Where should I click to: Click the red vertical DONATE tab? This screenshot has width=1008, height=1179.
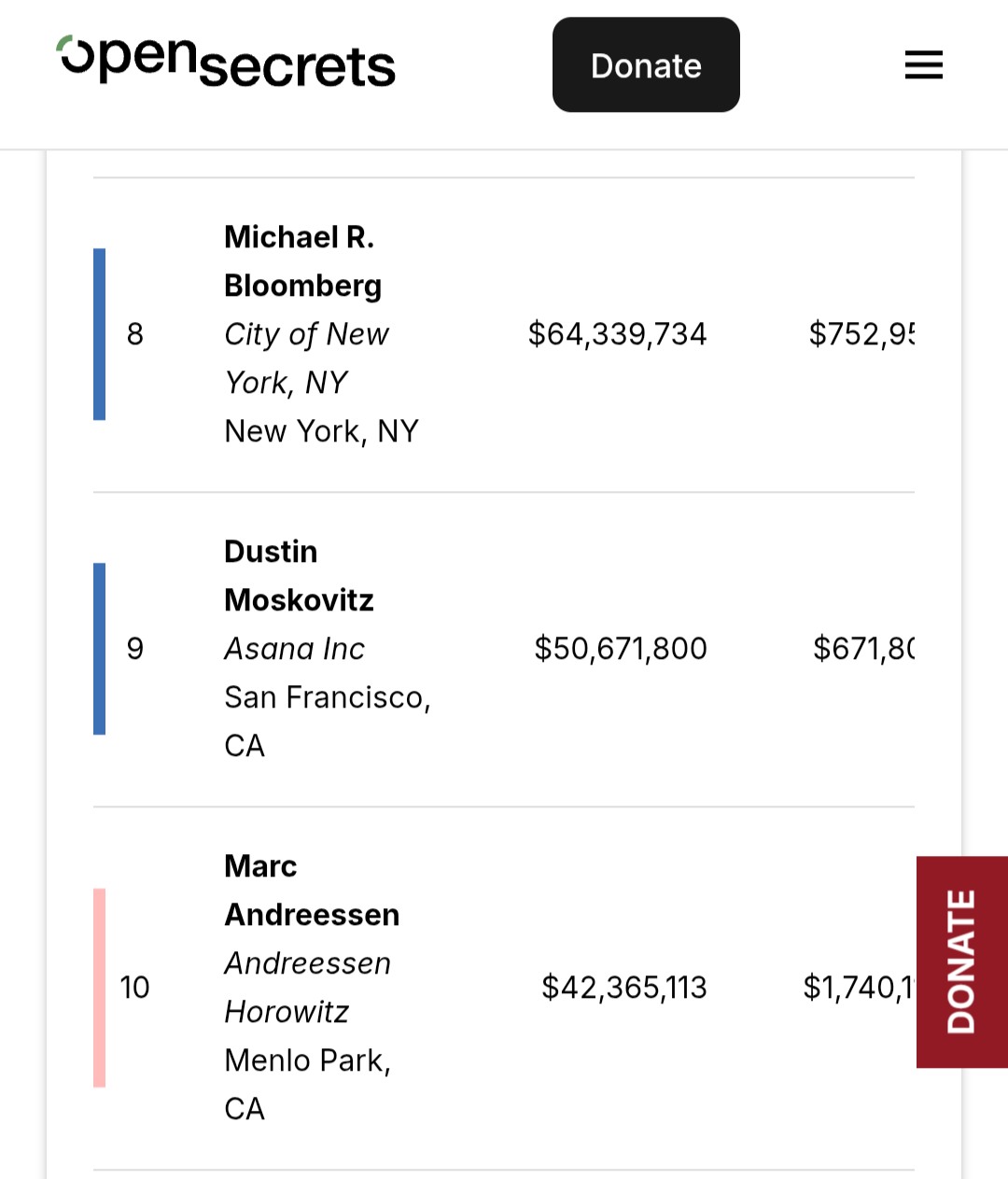[961, 961]
